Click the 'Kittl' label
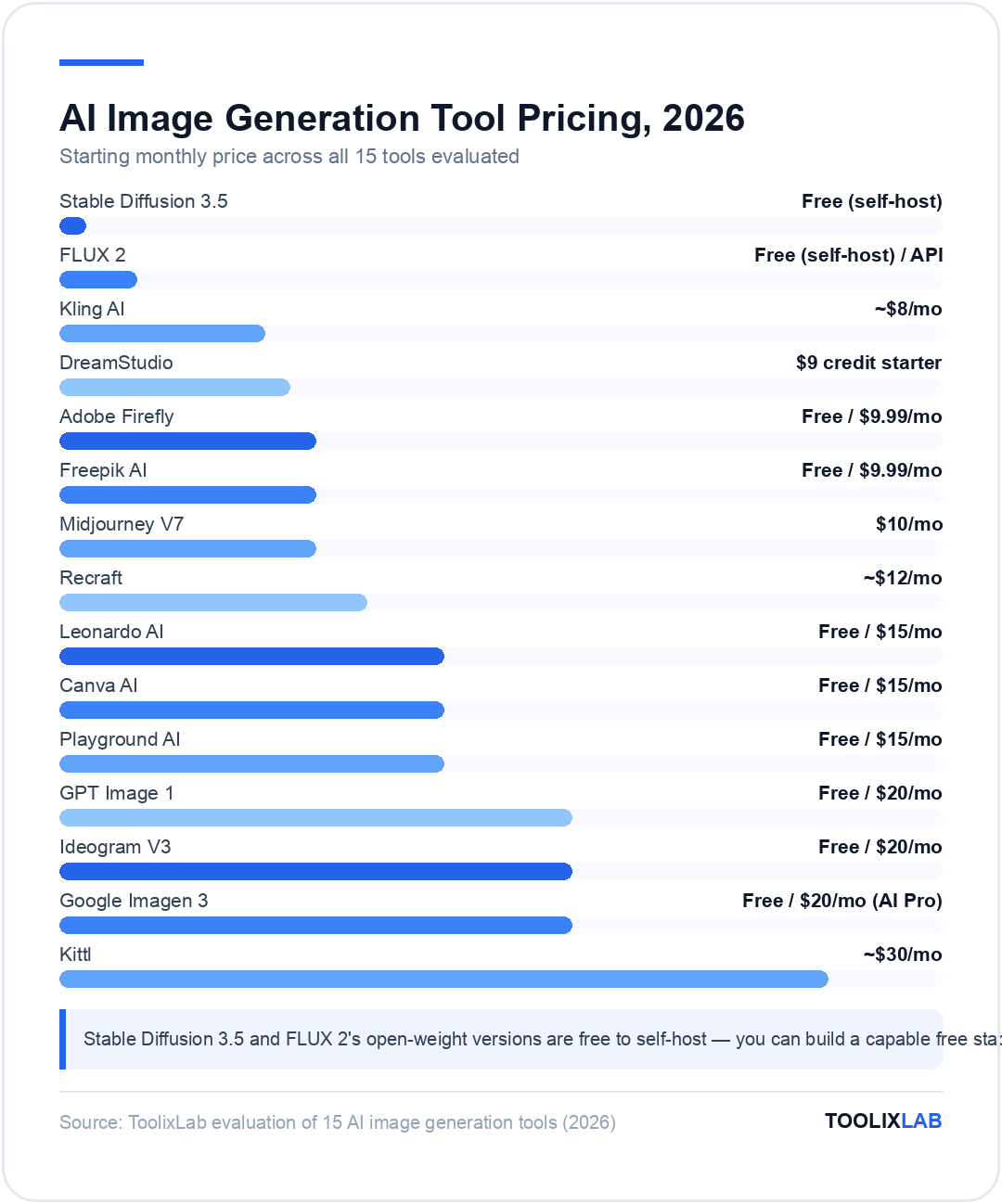The height and width of the screenshot is (1204, 1002). pyautogui.click(x=75, y=954)
